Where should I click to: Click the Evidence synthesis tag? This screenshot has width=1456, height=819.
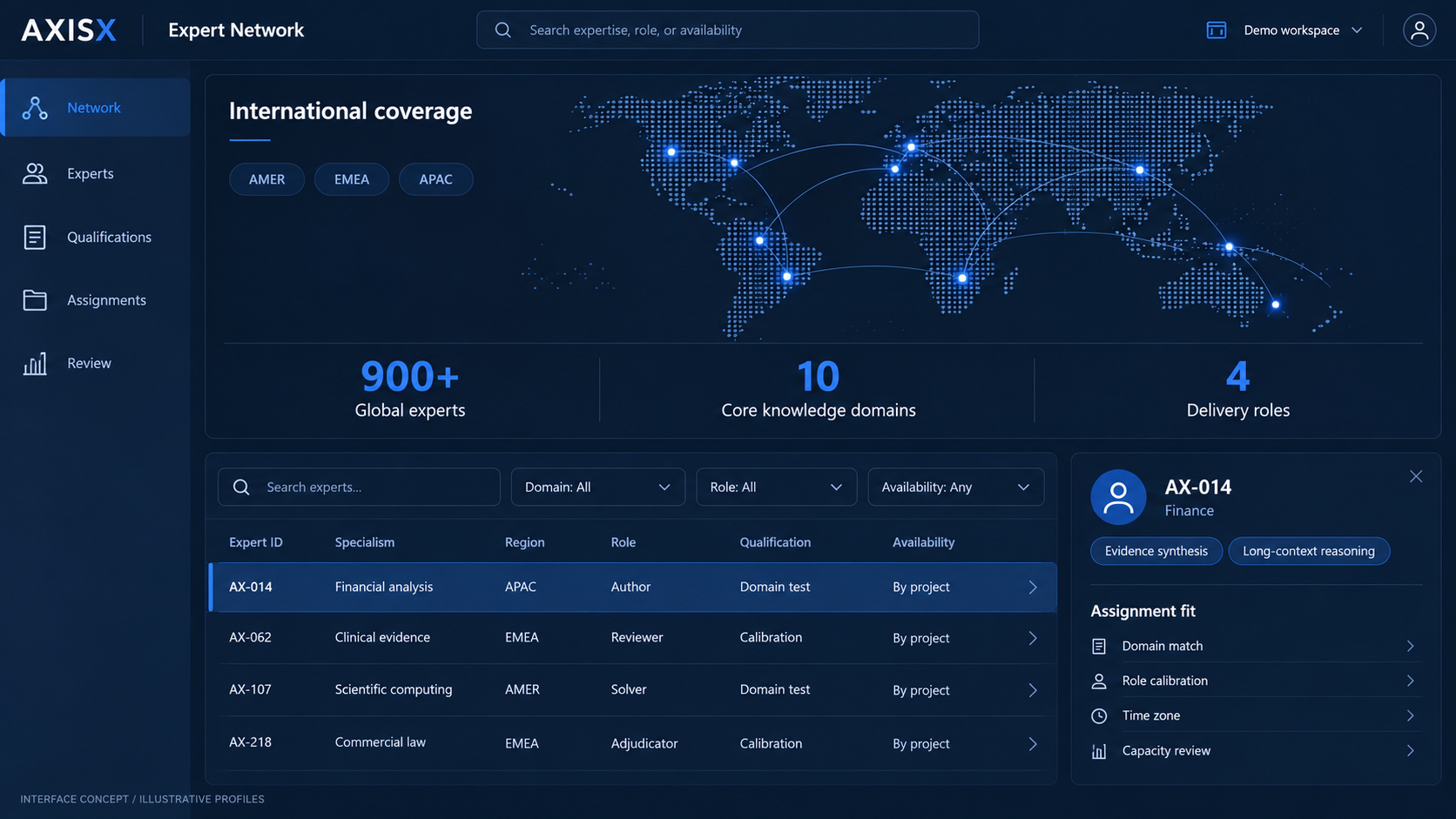coord(1156,551)
